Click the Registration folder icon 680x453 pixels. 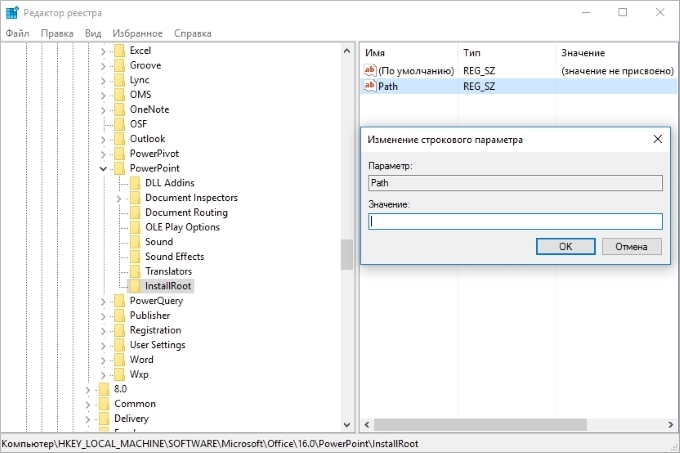(x=119, y=330)
